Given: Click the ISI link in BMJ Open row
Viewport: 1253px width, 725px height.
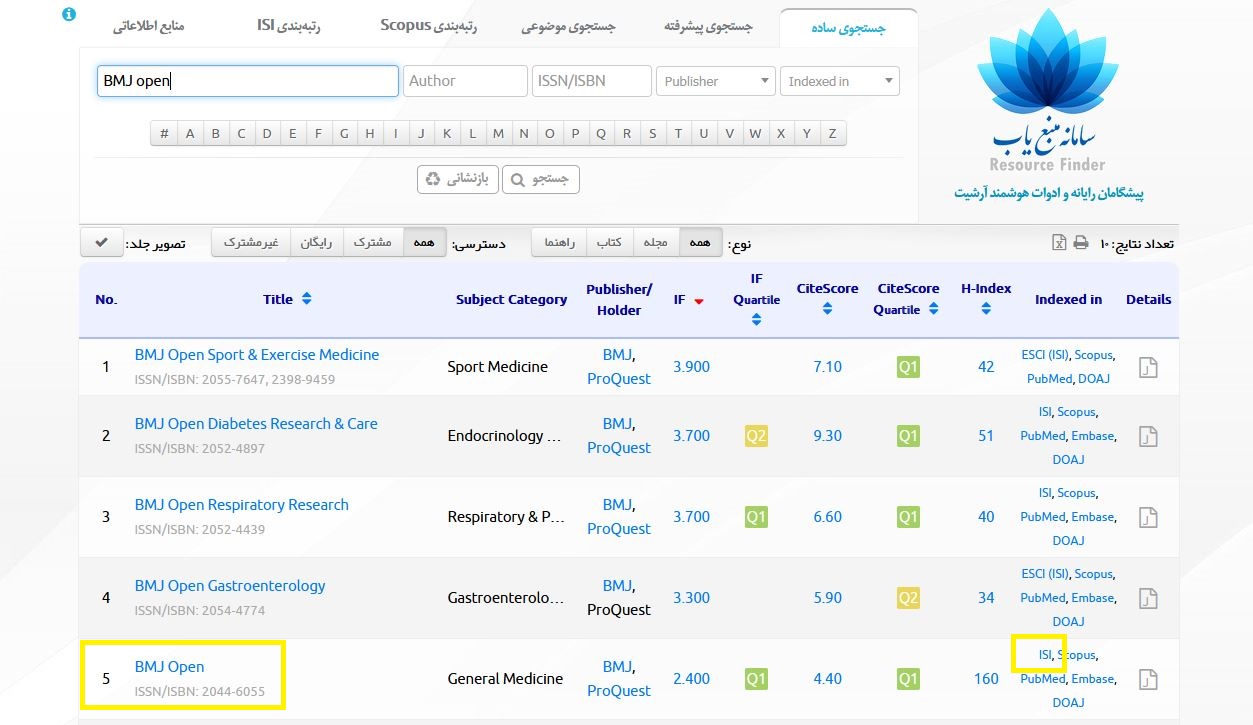Looking at the screenshot, I should point(1045,655).
